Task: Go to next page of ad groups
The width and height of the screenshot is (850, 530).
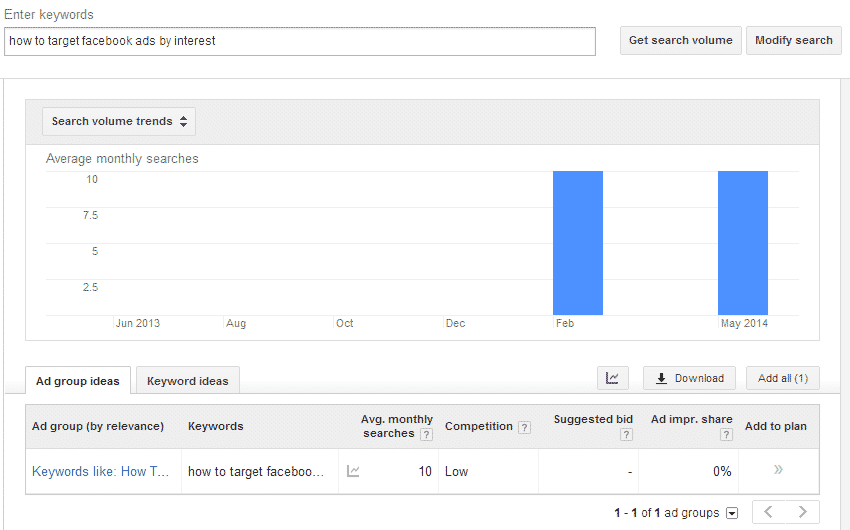Action: tap(803, 512)
